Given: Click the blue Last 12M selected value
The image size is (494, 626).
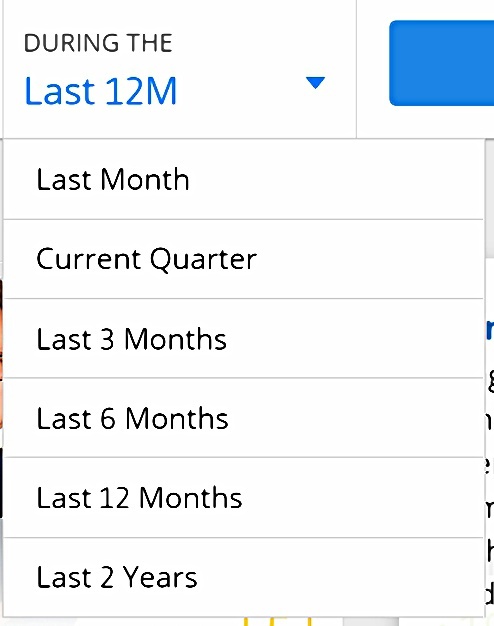Looking at the screenshot, I should pos(101,91).
